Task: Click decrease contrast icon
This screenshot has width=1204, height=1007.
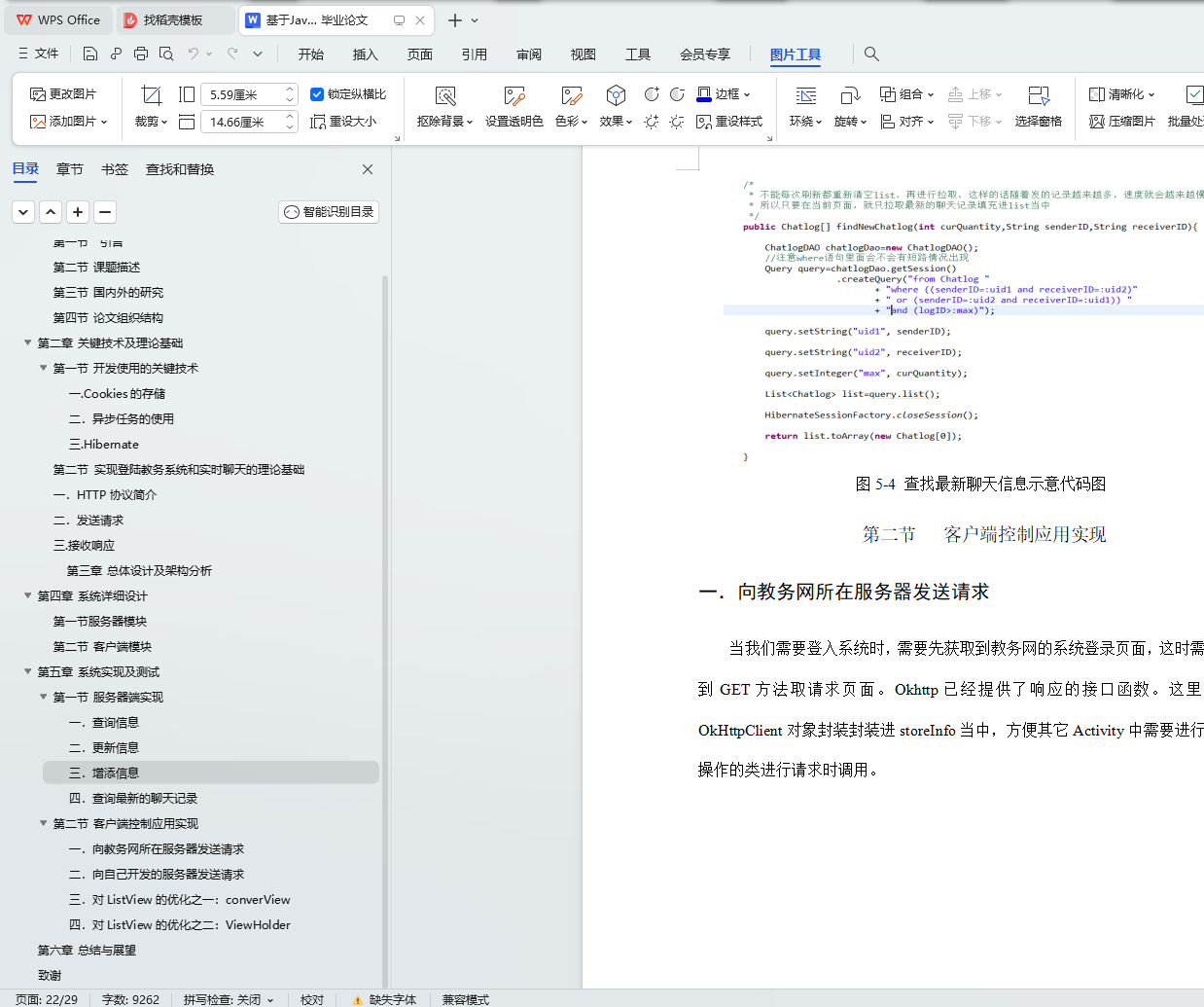Action: (x=677, y=94)
